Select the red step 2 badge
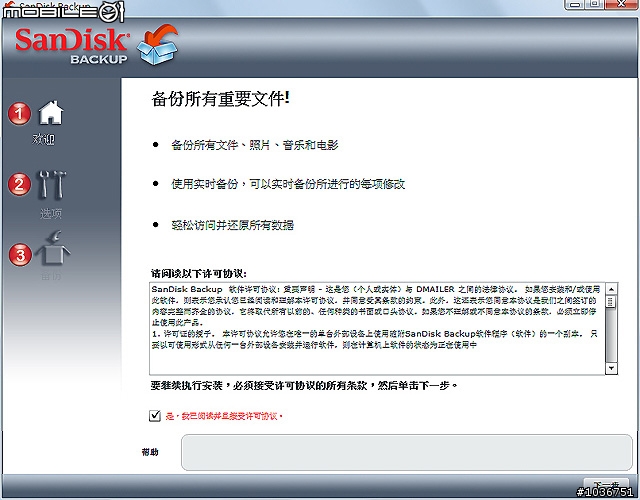The width and height of the screenshot is (640, 500). pyautogui.click(x=19, y=184)
